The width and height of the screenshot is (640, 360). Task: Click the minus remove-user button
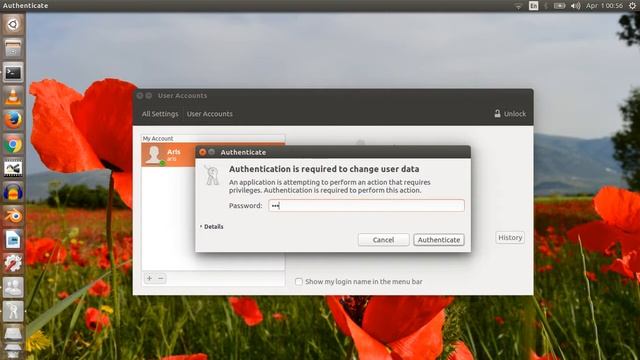pyautogui.click(x=161, y=278)
